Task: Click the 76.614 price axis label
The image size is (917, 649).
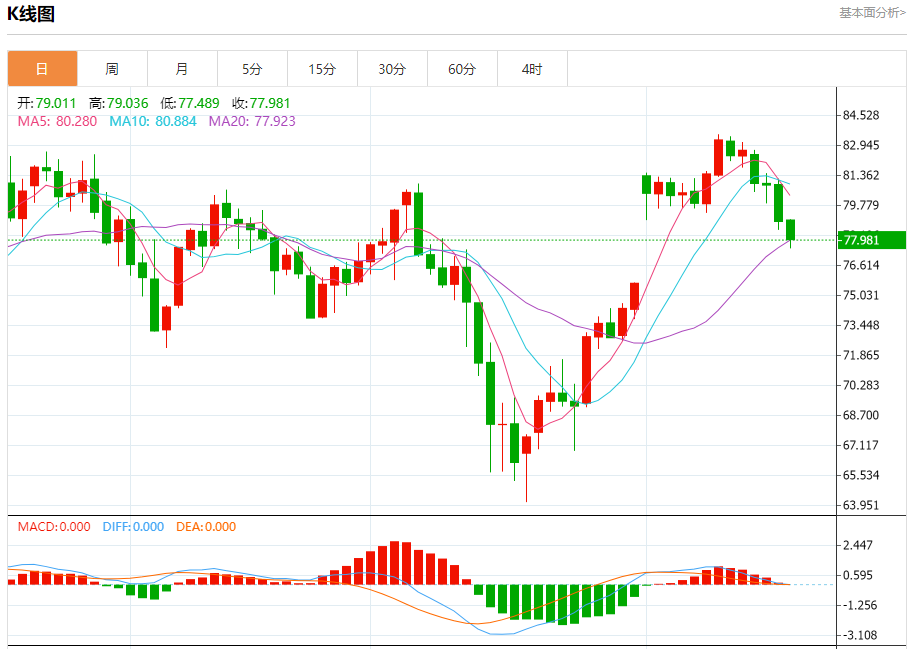Action: coord(861,265)
